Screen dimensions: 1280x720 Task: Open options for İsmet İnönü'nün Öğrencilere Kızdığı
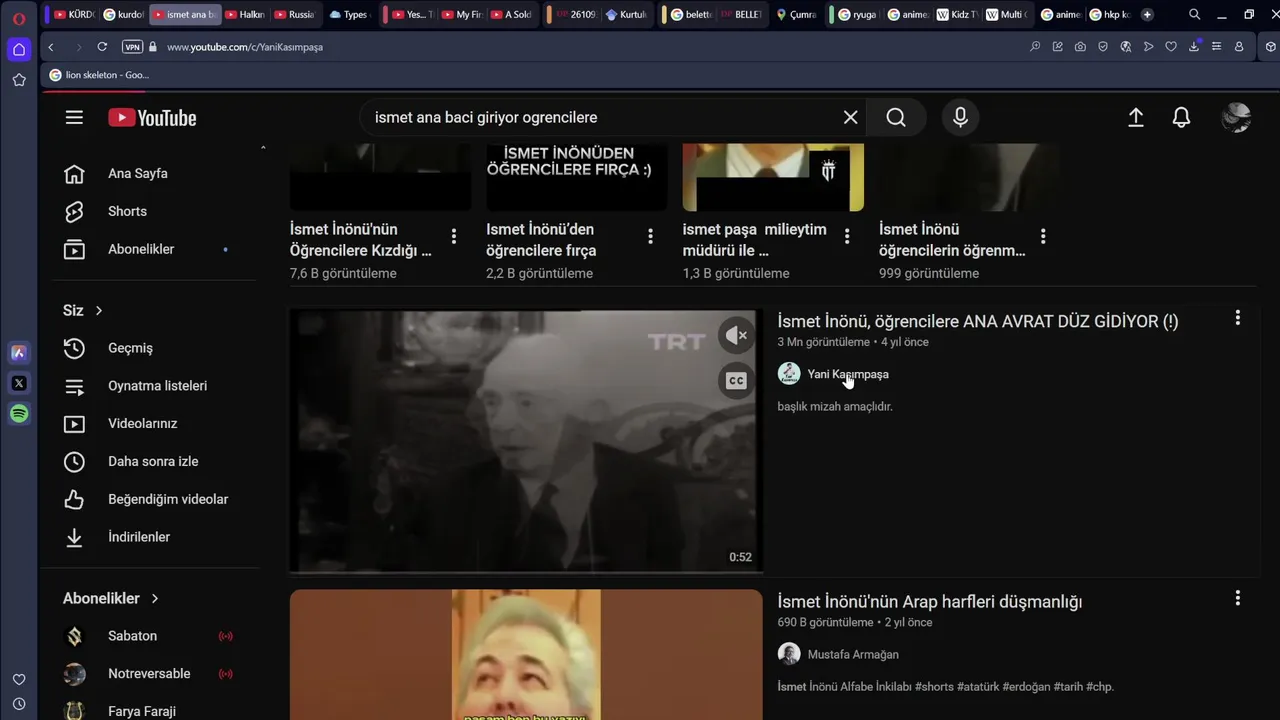point(454,237)
